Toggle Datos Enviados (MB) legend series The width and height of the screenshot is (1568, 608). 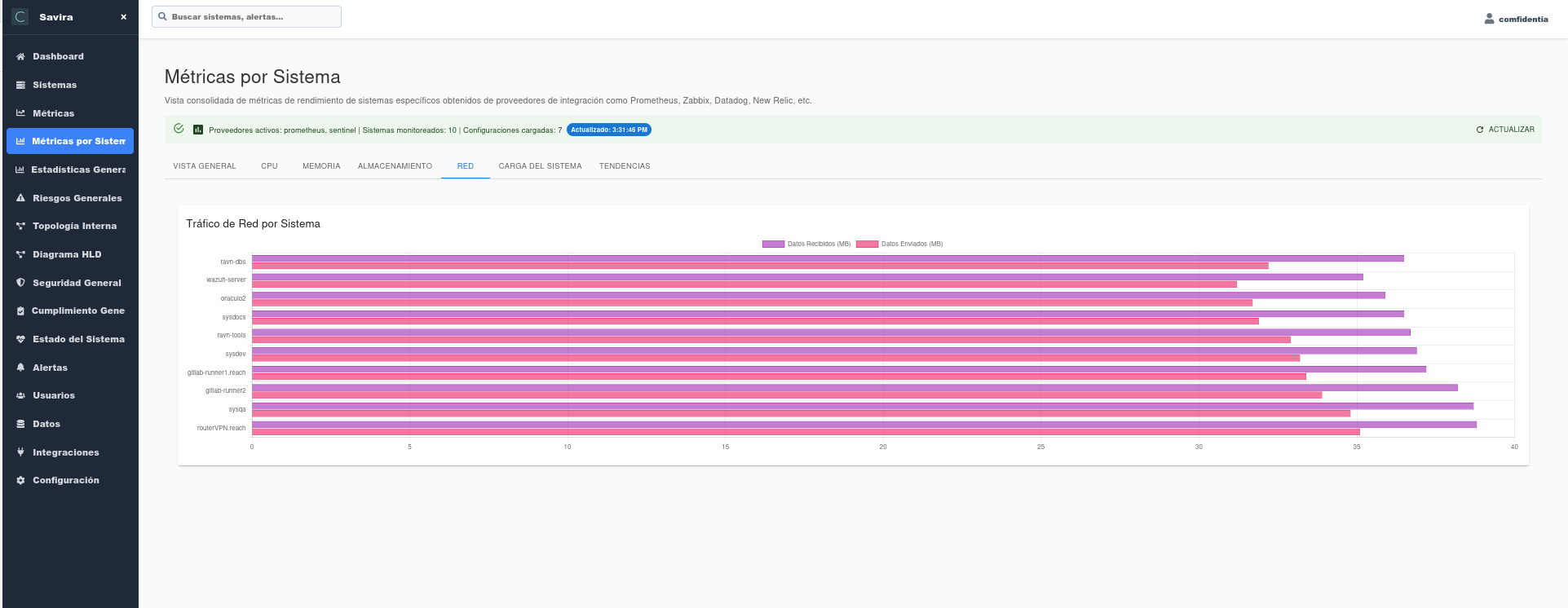point(911,244)
